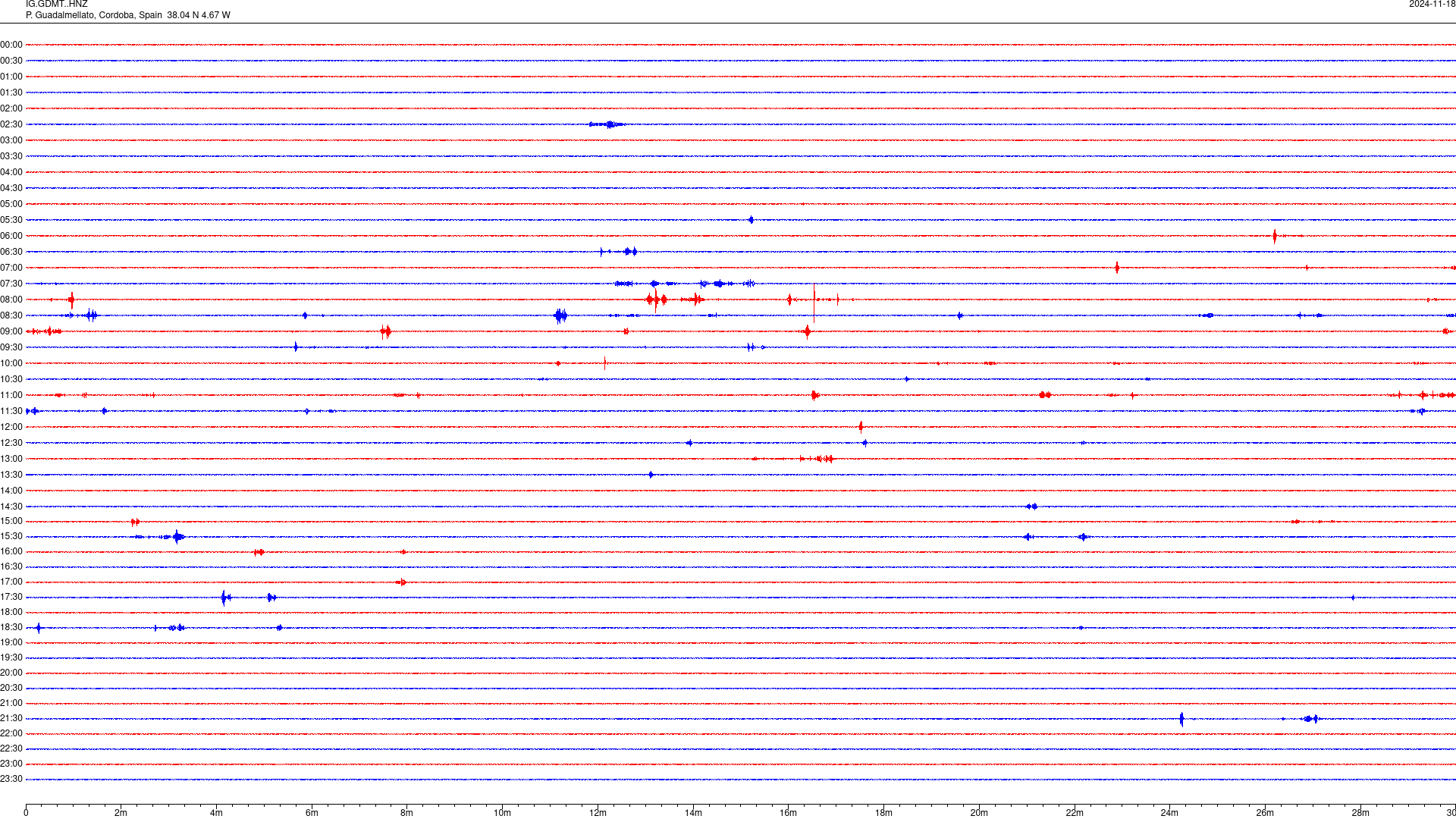Select the 05:30 trace time label
The image size is (1456, 819).
[11, 220]
